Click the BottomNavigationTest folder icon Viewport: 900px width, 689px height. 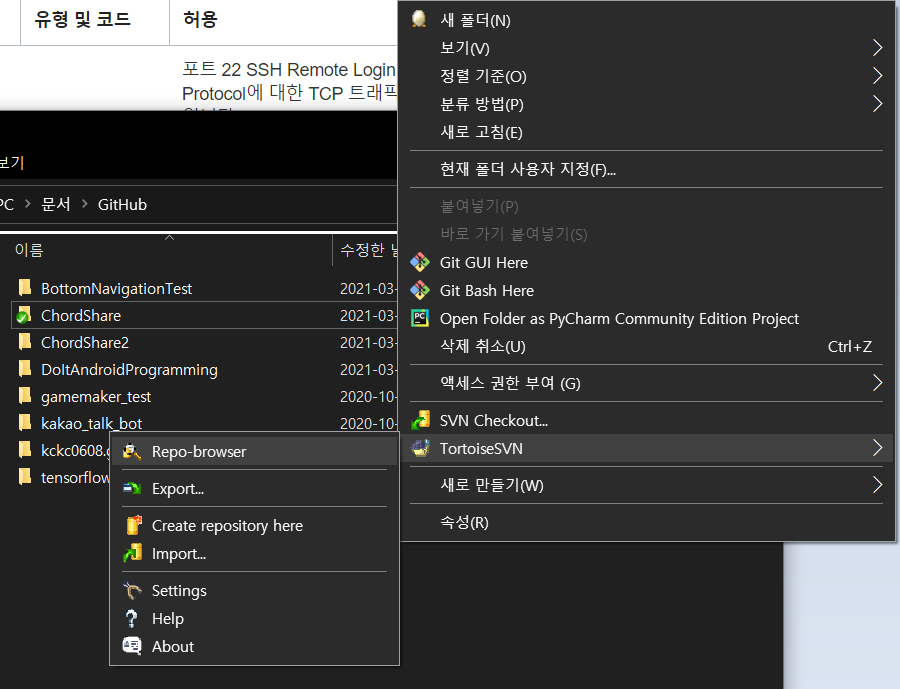point(25,287)
